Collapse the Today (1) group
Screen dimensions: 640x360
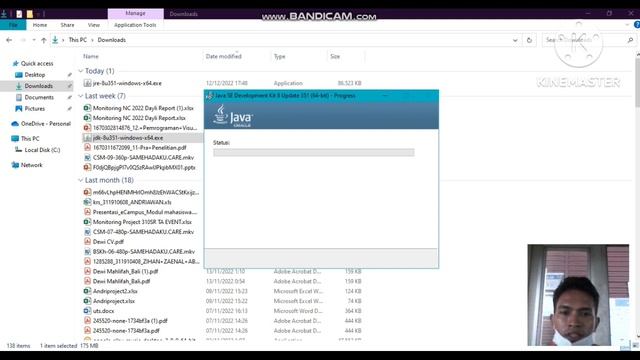pyautogui.click(x=80, y=71)
